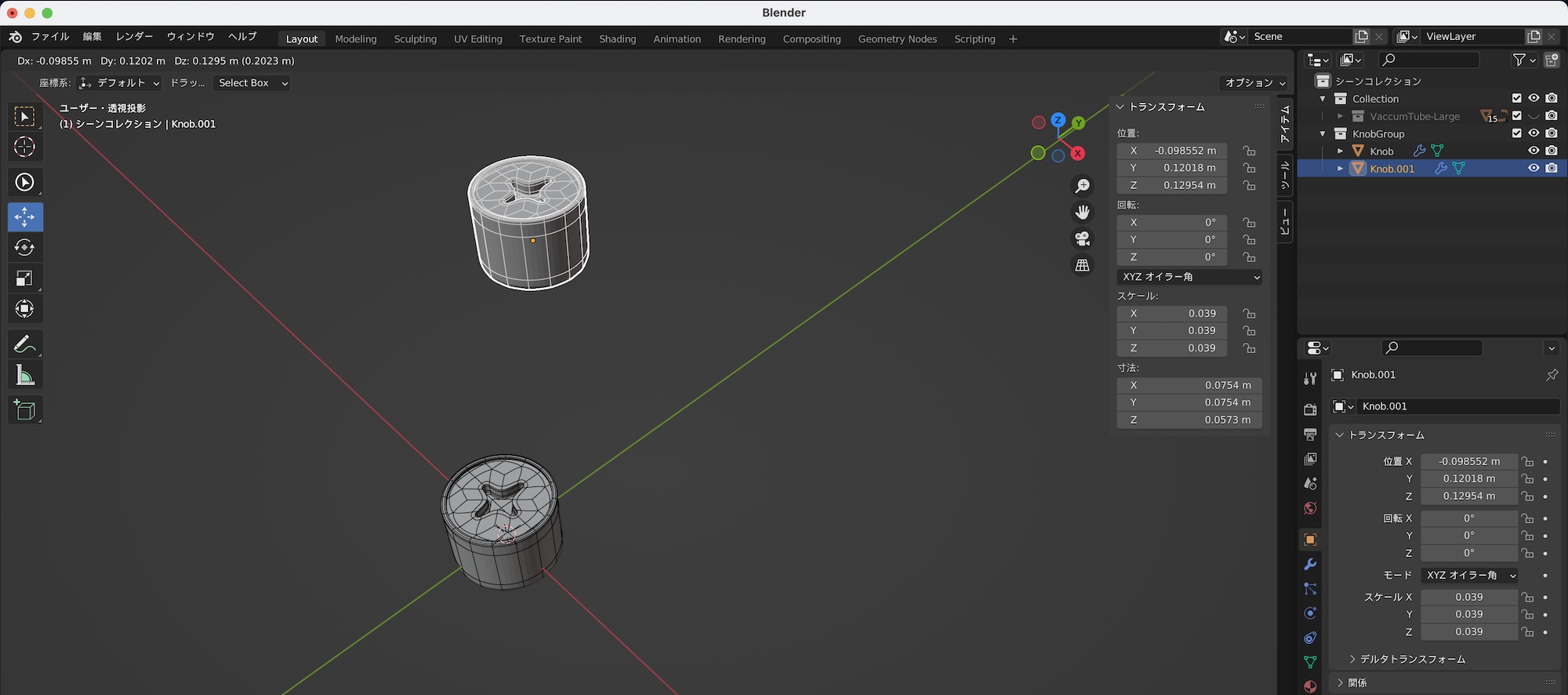1568x695 pixels.
Task: Add a new workspace with plus button
Action: (x=1013, y=39)
